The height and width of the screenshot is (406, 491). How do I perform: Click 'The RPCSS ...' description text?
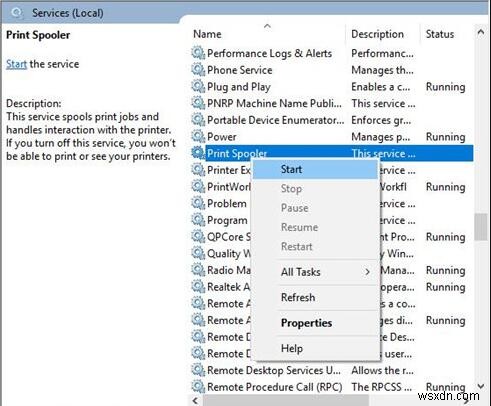tap(382, 387)
